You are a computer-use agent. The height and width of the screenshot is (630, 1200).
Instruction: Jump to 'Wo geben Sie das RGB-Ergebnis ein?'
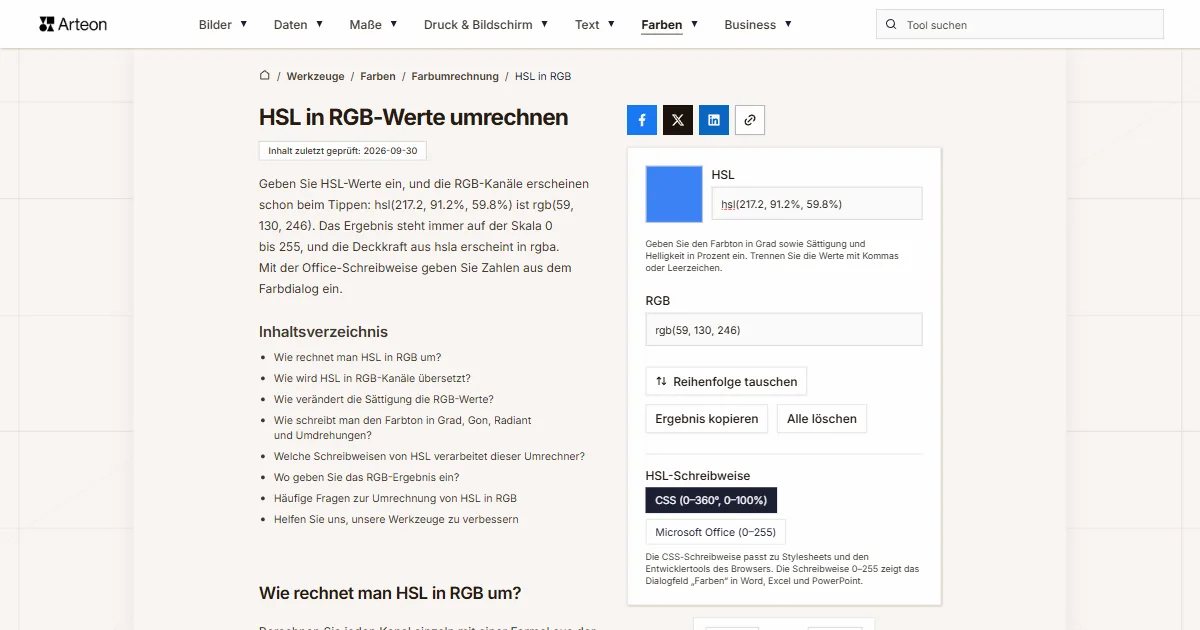(x=367, y=477)
